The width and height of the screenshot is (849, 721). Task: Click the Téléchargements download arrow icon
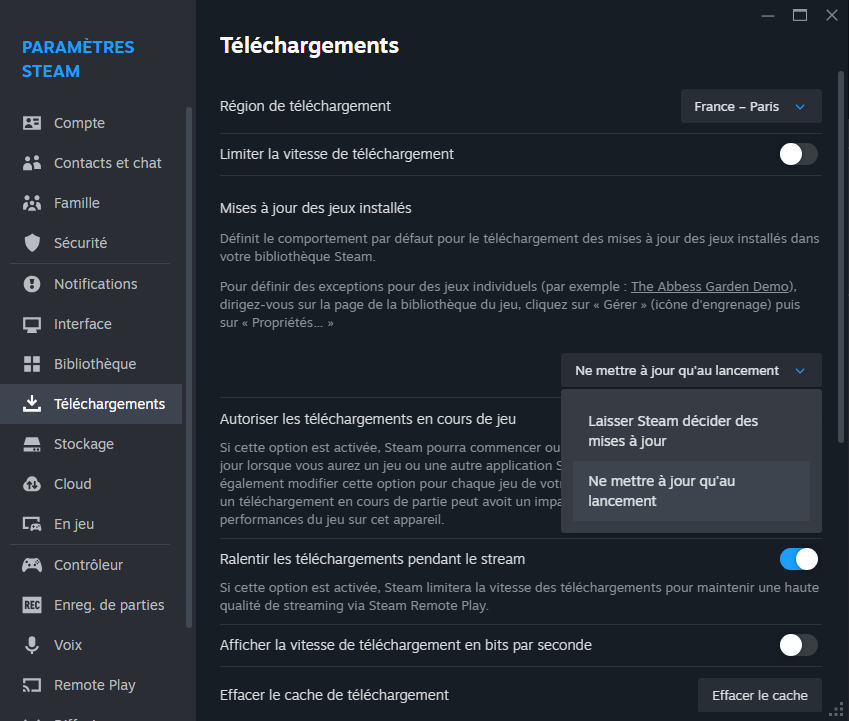32,404
